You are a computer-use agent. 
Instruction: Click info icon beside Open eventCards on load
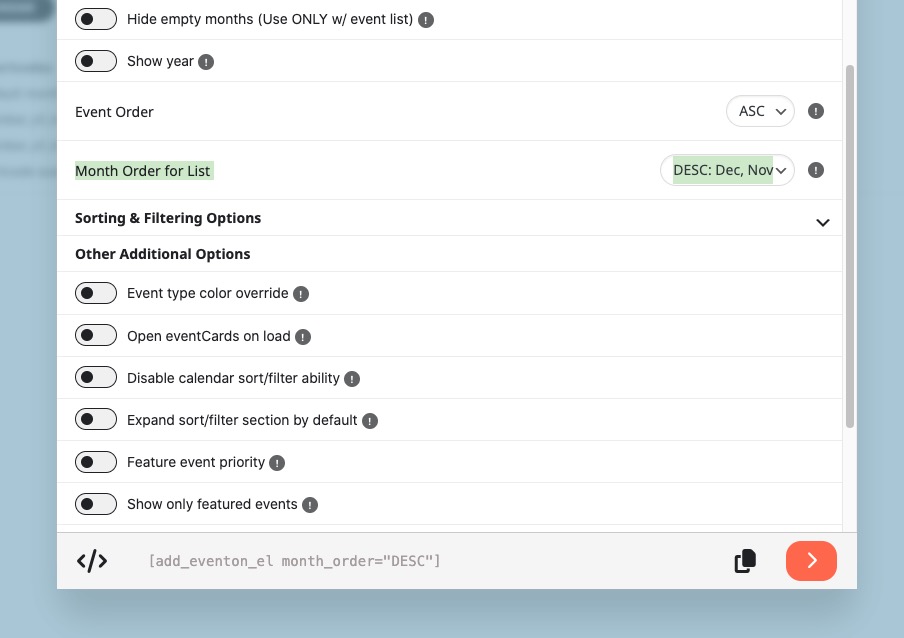coord(303,337)
